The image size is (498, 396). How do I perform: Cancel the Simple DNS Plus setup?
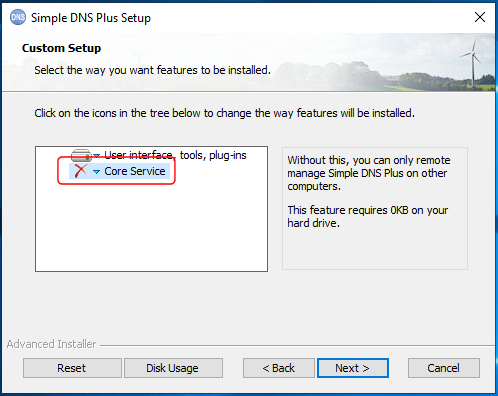coord(444,368)
